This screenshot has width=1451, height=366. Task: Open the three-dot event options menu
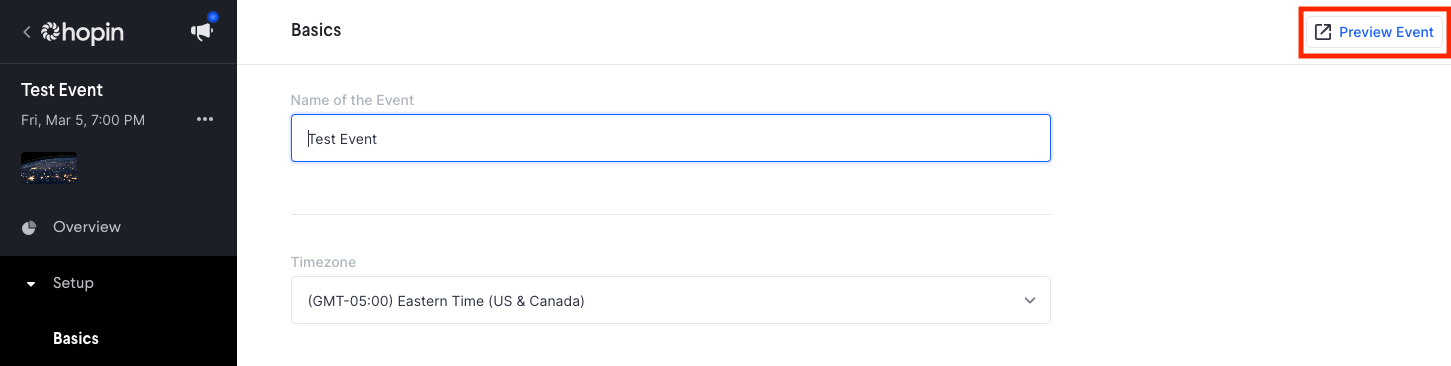pyautogui.click(x=205, y=119)
